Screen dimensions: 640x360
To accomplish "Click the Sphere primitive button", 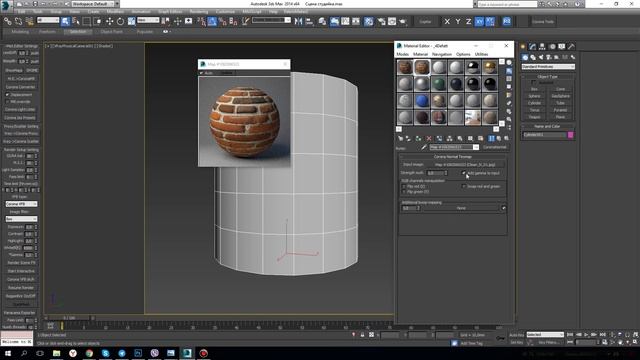I will (x=534, y=96).
